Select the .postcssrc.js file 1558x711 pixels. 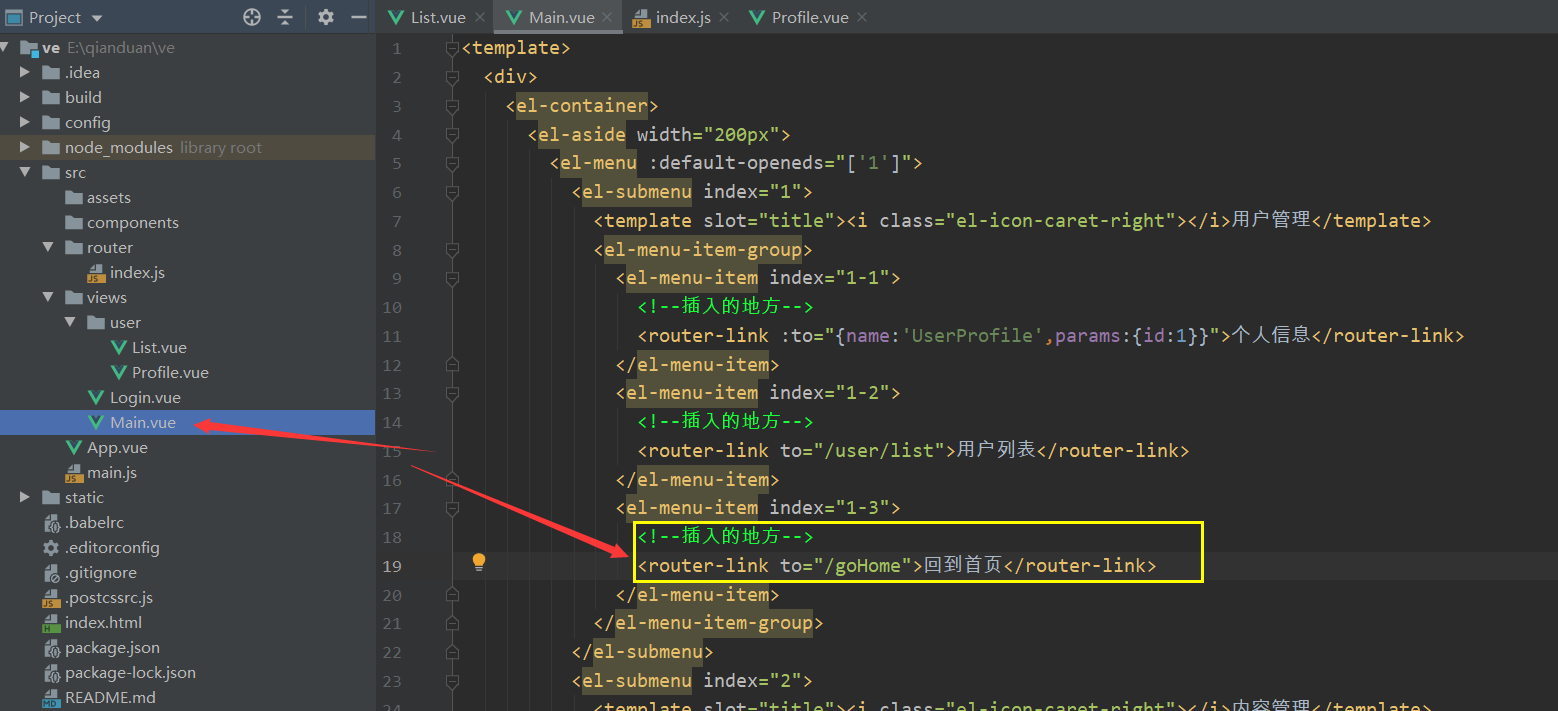point(97,597)
